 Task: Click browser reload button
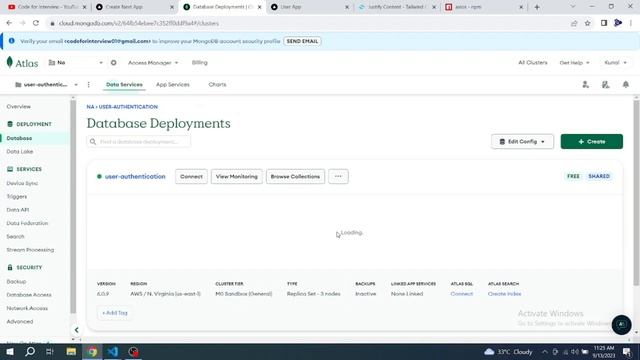(36, 23)
